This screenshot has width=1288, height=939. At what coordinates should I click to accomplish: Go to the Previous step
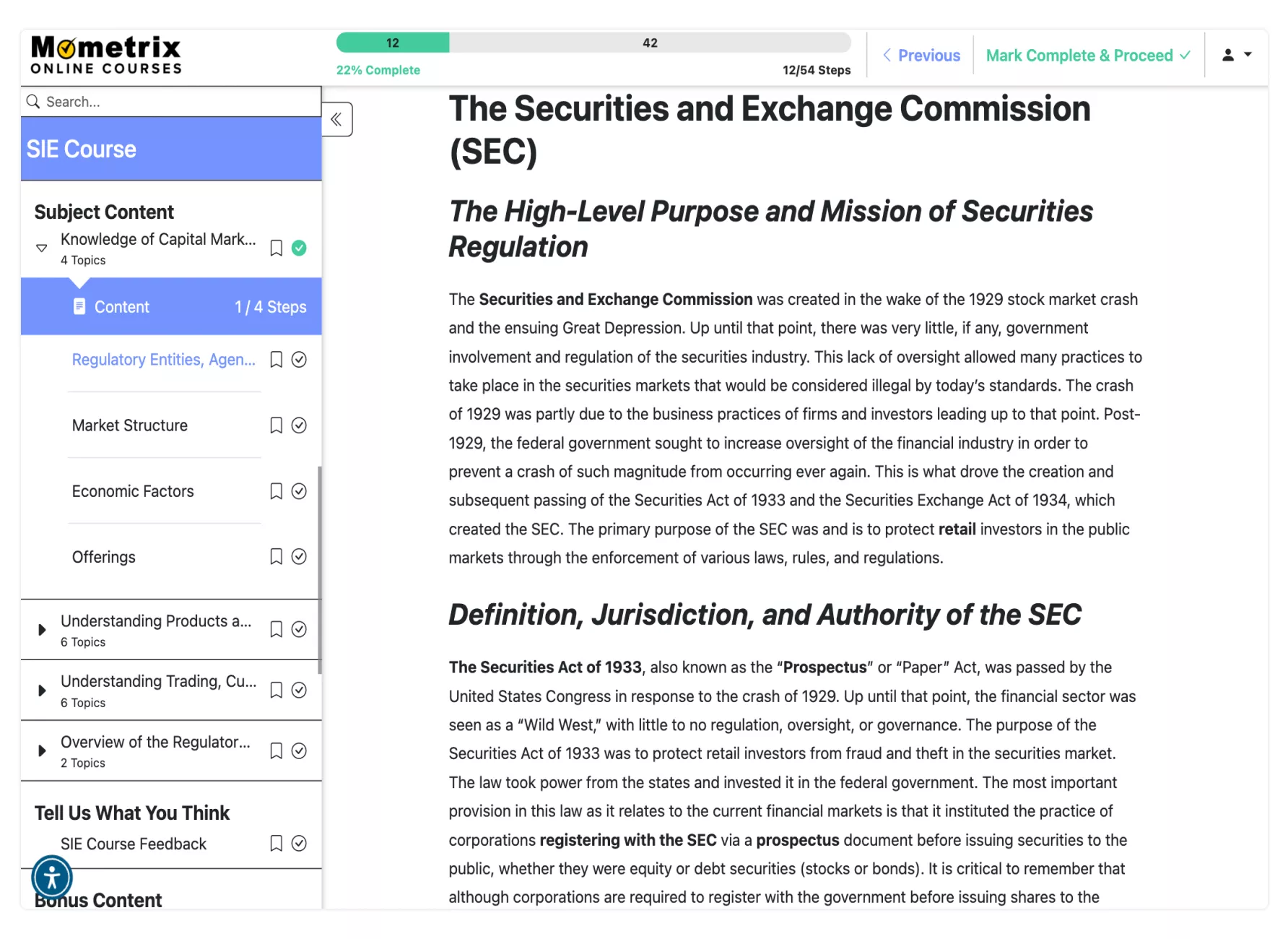(x=922, y=56)
